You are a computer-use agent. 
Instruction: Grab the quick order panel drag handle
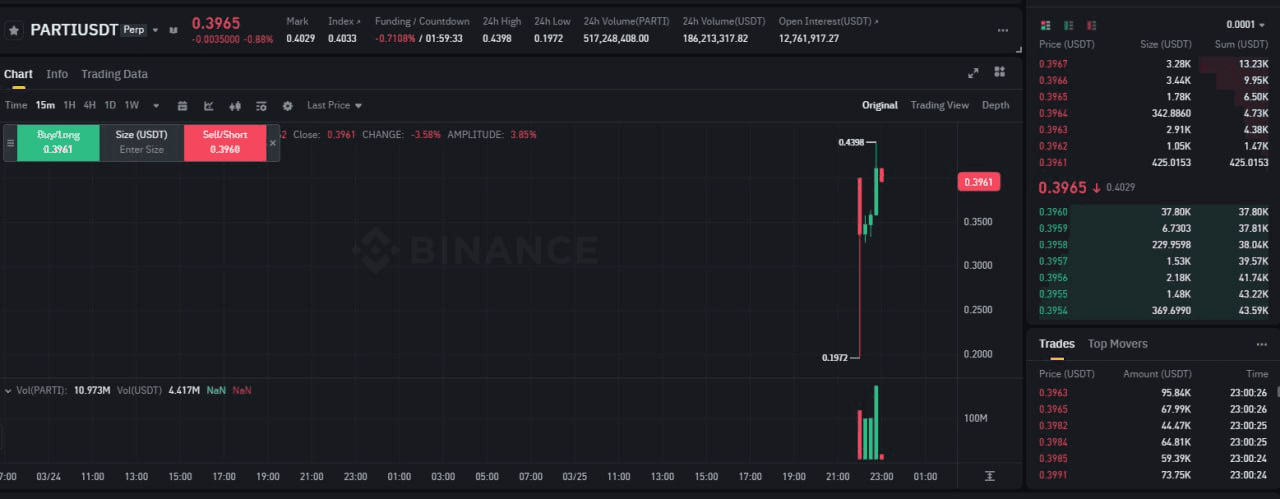pos(10,143)
